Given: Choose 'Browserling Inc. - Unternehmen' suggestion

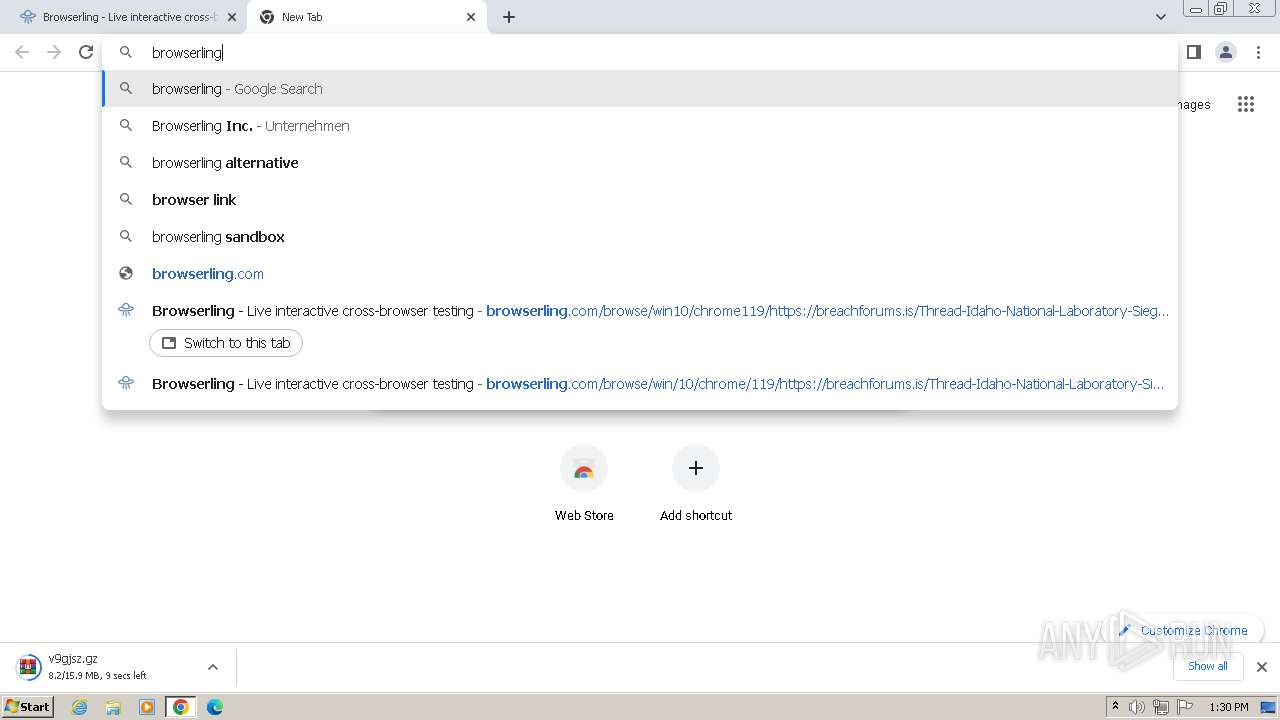Looking at the screenshot, I should [640, 126].
